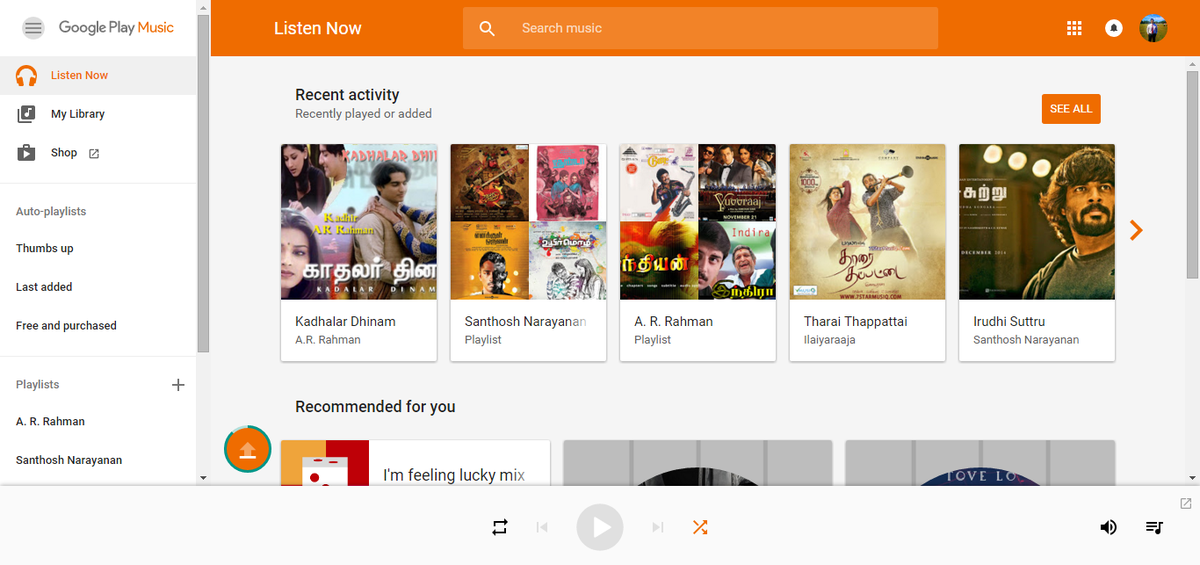Open the Last added auto-playlist

click(x=44, y=287)
